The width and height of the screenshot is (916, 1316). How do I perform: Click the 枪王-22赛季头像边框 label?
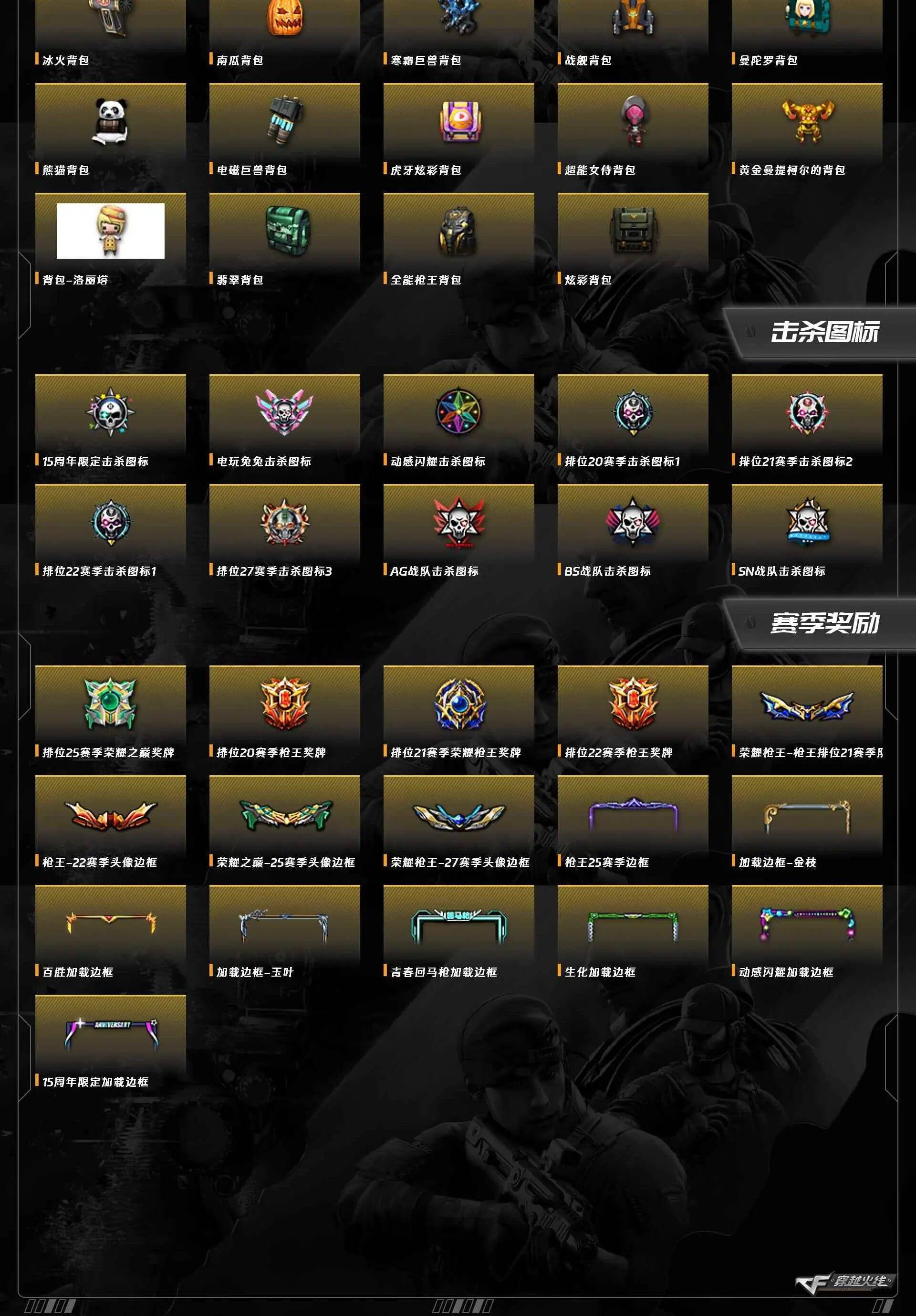tap(100, 862)
